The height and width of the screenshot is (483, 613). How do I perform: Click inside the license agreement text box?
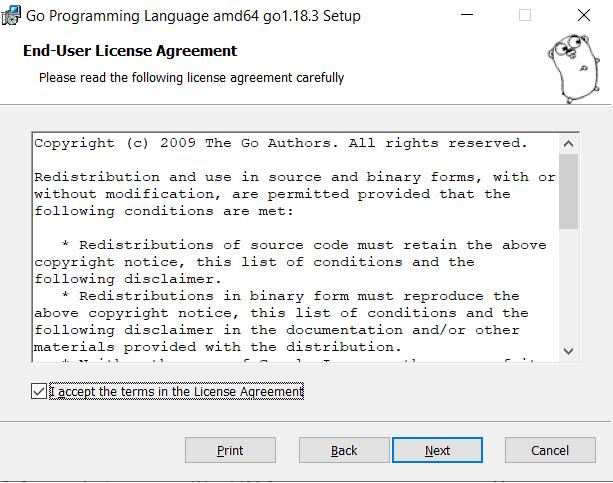(296, 247)
